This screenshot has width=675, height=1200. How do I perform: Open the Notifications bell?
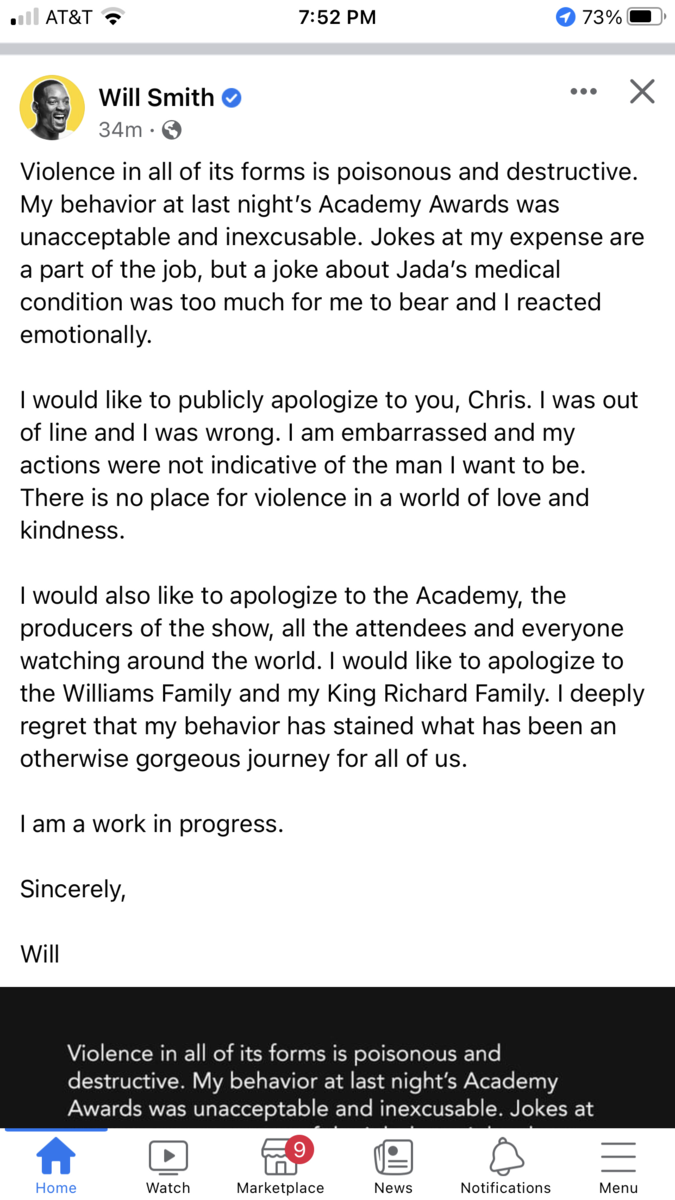pos(505,1168)
